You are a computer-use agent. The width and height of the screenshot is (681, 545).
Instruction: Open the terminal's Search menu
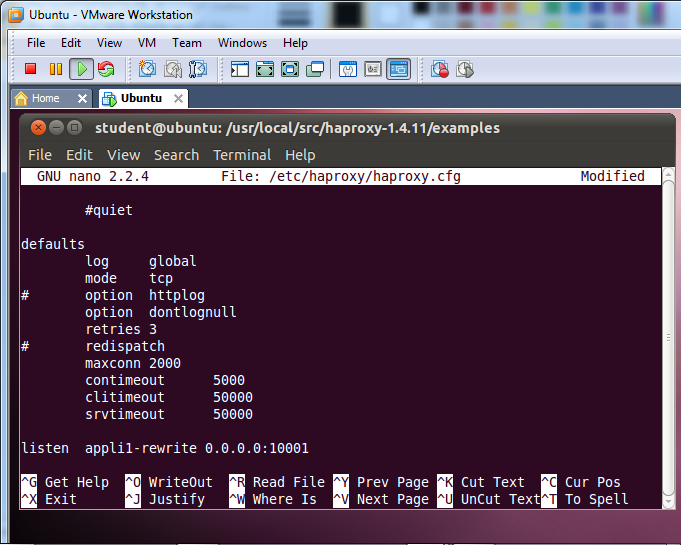tap(176, 155)
